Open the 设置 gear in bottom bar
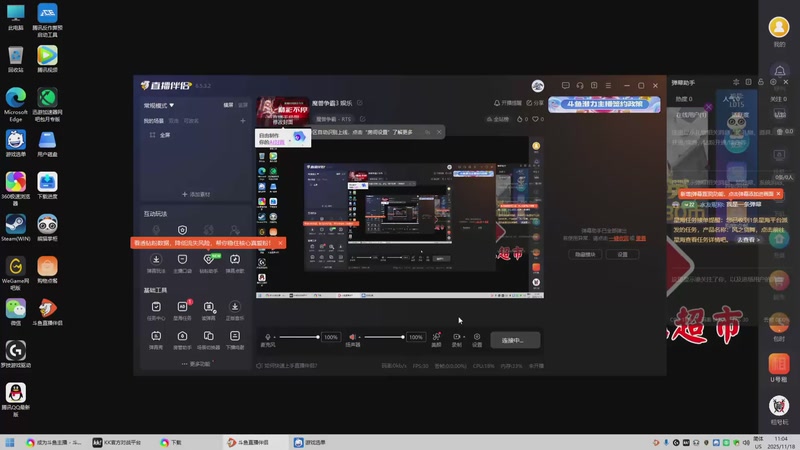 click(477, 339)
